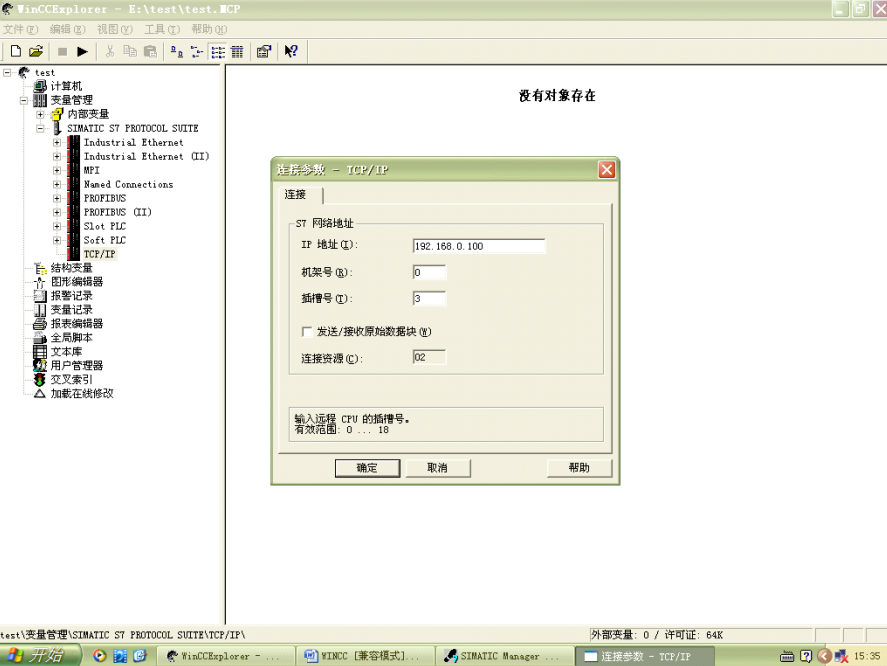This screenshot has width=887, height=666.
Task: Expand the Named Connections node
Action: [x=57, y=184]
